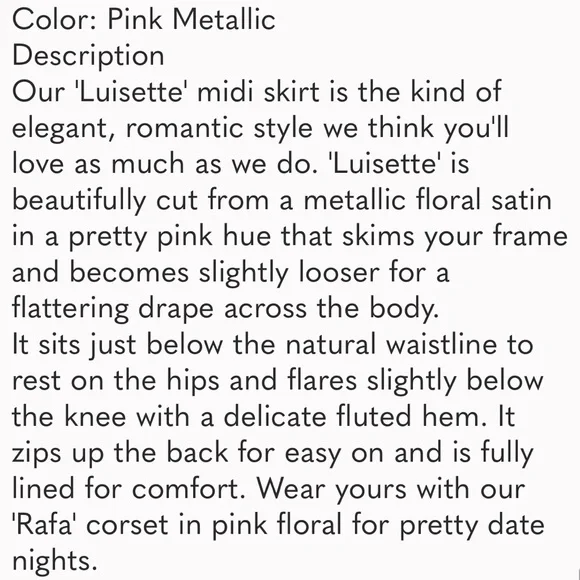The image size is (580, 580).
Task: Click the words 'lined for comfort'
Action: pos(125,489)
